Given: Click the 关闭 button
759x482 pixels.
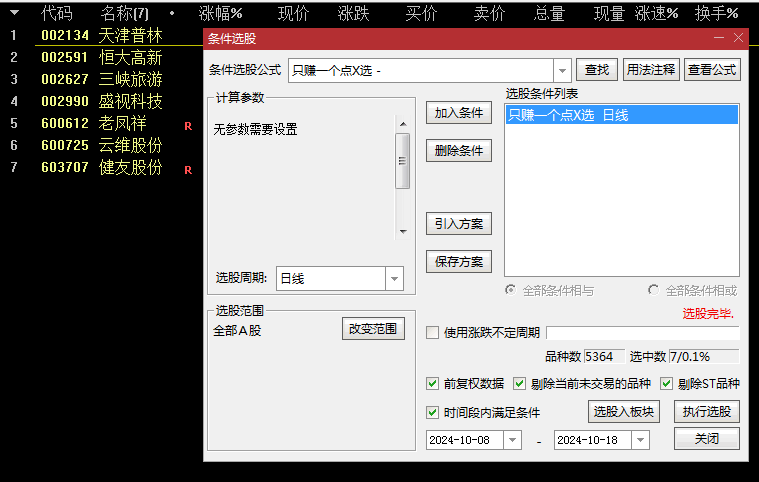Looking at the screenshot, I should tap(707, 438).
